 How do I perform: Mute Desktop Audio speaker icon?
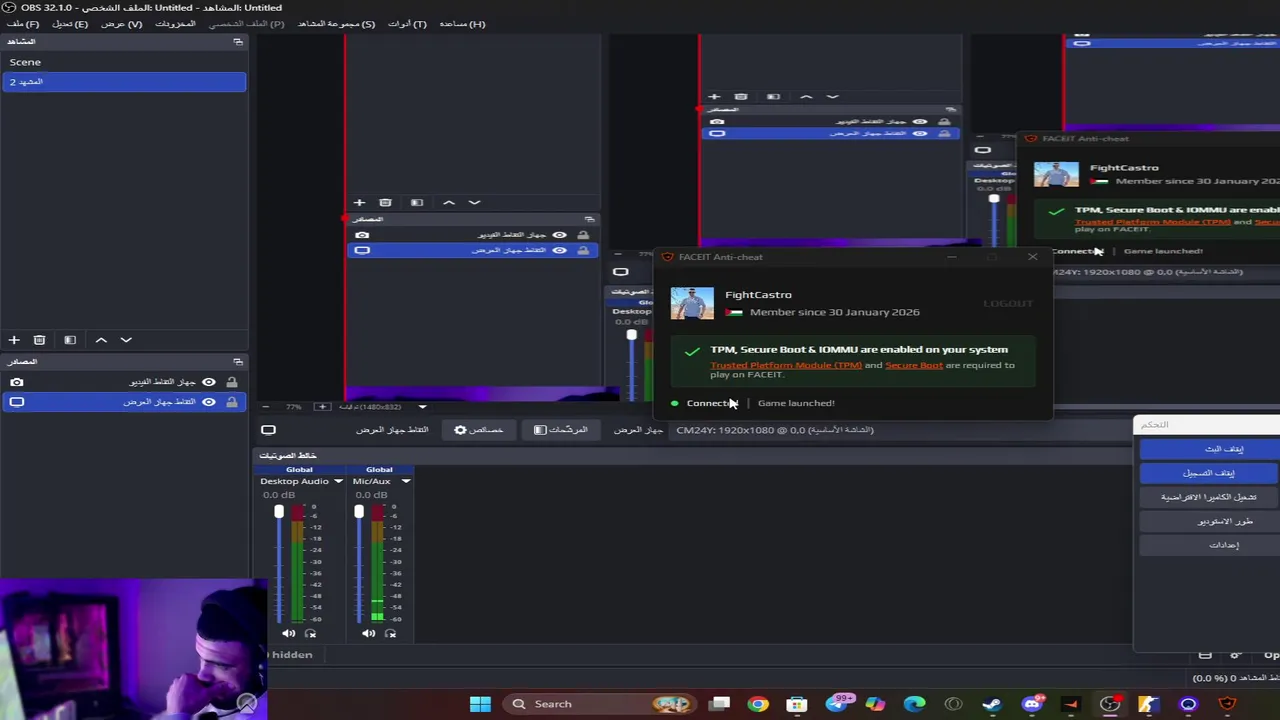pyautogui.click(x=288, y=633)
